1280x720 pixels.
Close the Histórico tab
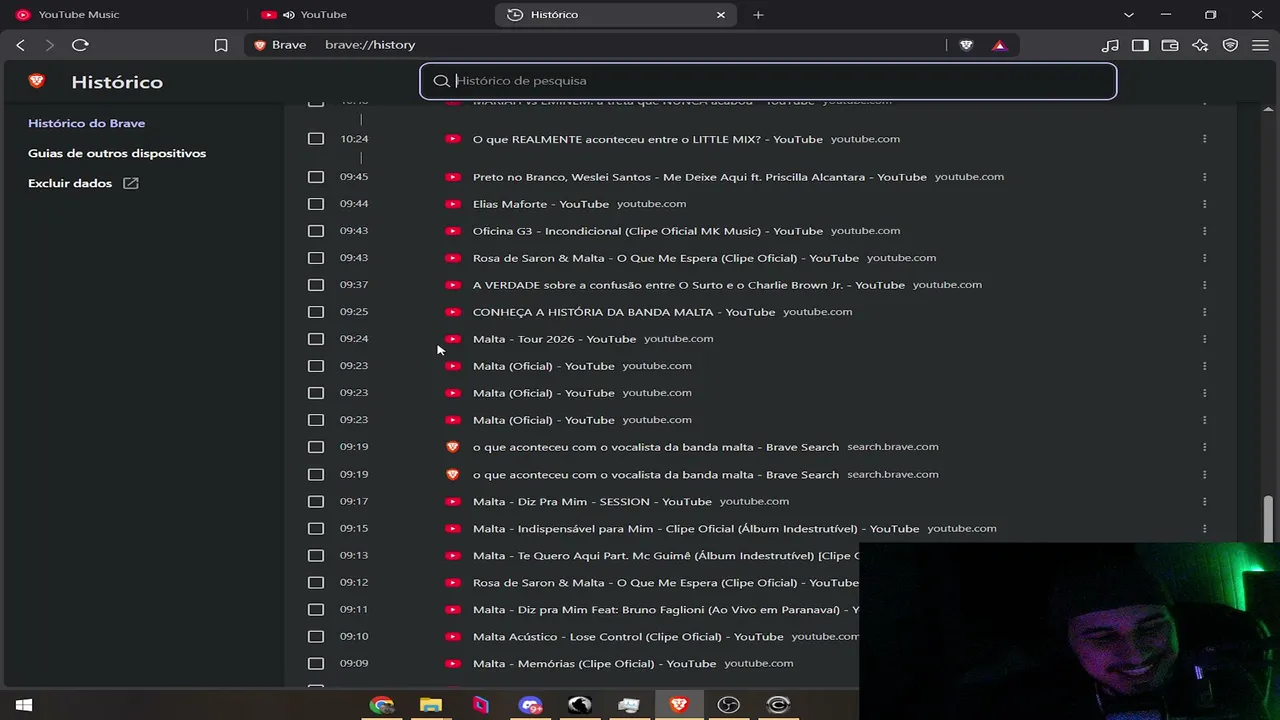tap(721, 15)
